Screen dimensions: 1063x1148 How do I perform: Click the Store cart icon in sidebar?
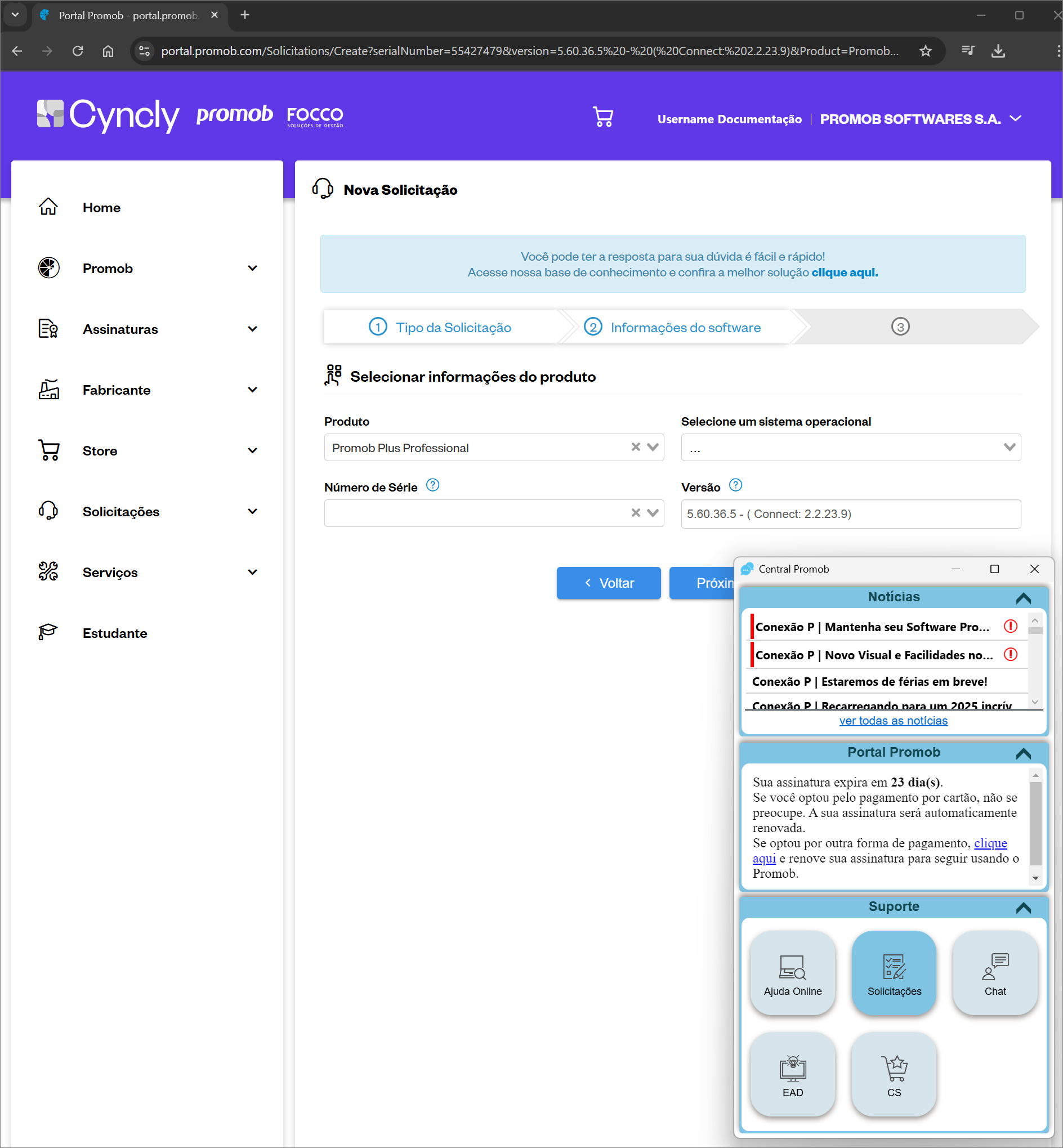[x=48, y=450]
